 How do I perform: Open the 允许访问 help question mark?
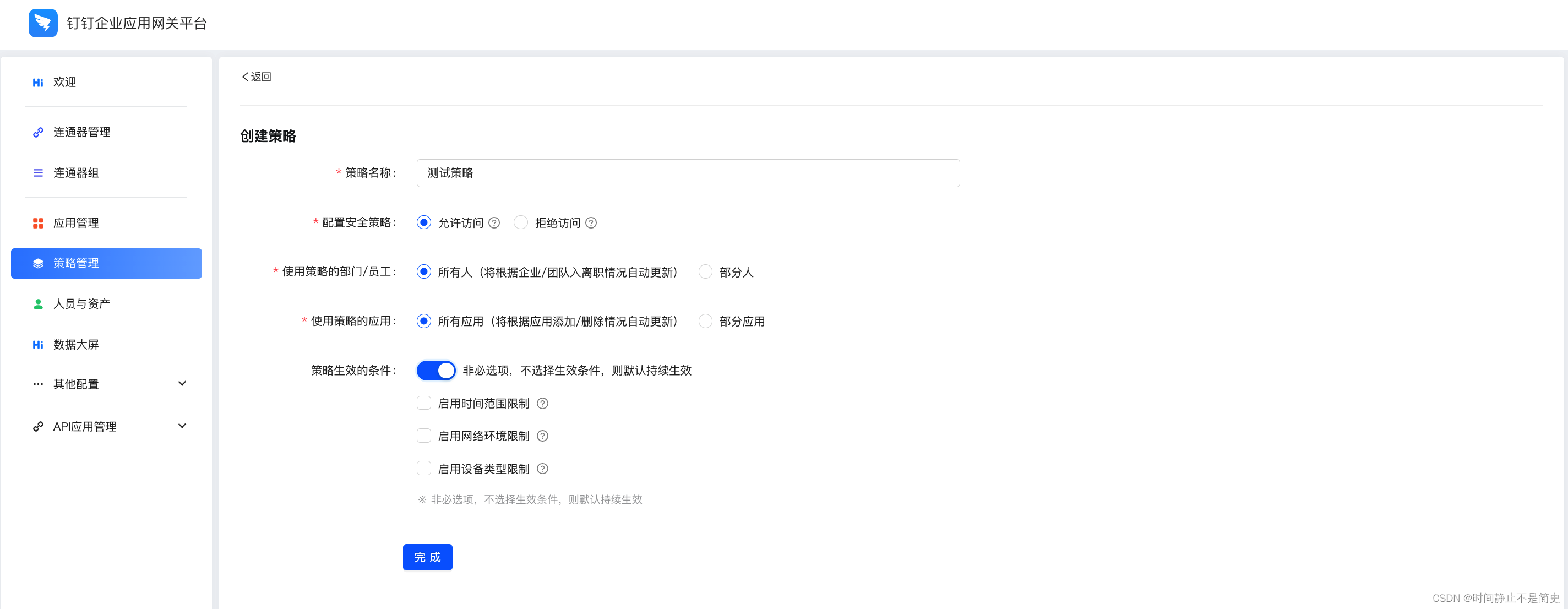(x=494, y=222)
